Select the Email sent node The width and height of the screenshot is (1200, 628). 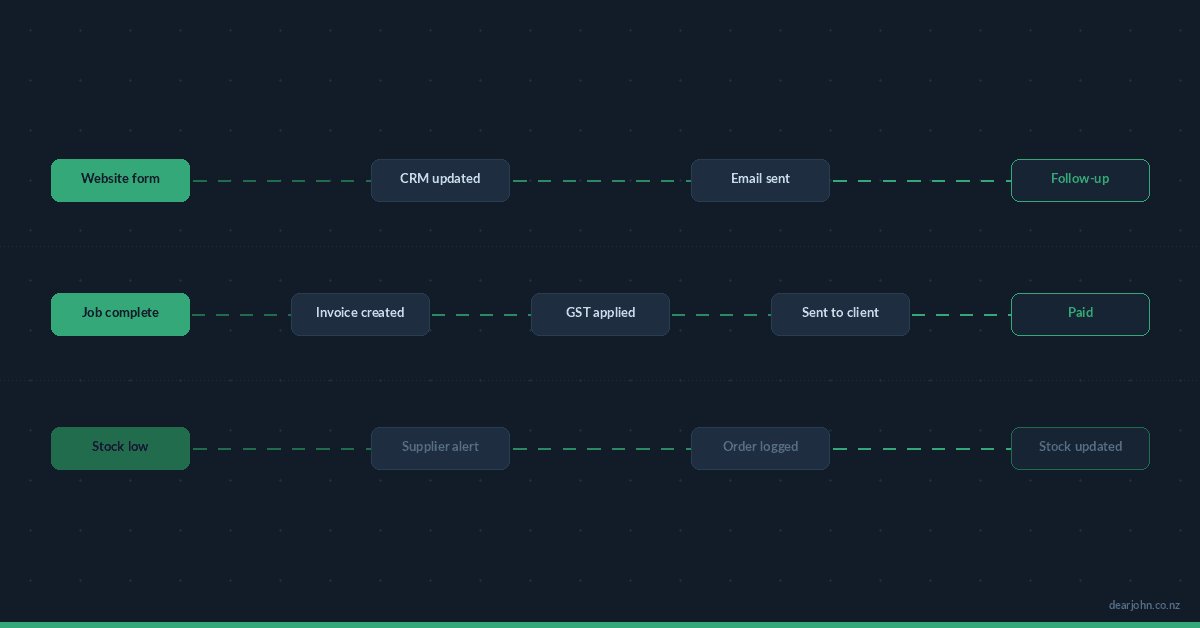(760, 180)
